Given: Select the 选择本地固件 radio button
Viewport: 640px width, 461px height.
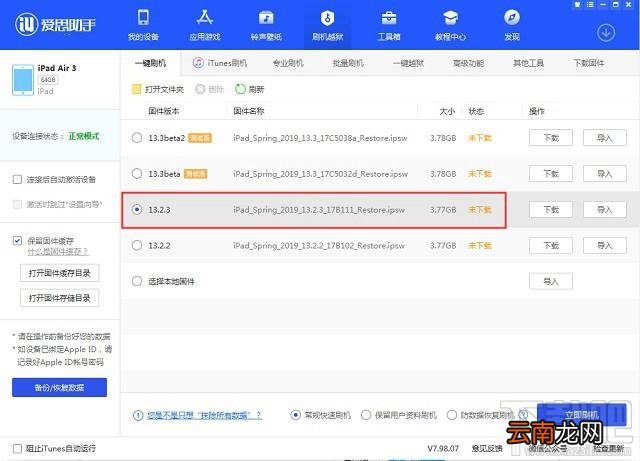Looking at the screenshot, I should click(137, 281).
